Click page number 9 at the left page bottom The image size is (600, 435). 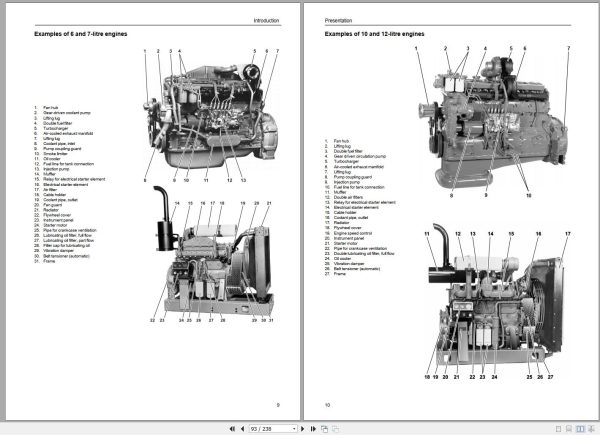click(278, 405)
